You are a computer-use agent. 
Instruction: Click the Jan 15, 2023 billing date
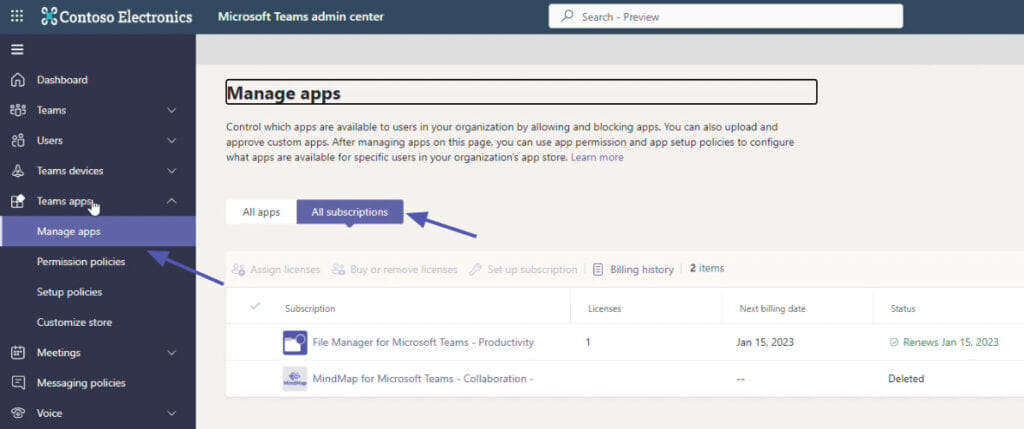765,342
